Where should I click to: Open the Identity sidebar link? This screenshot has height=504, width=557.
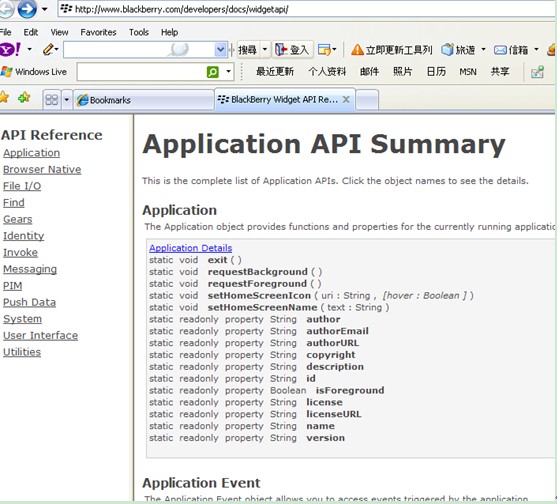(24, 236)
